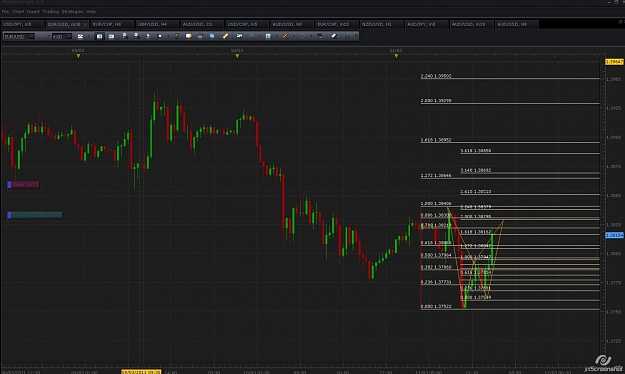The width and height of the screenshot is (625, 374).
Task: Open the File menu
Action: [x=5, y=12]
